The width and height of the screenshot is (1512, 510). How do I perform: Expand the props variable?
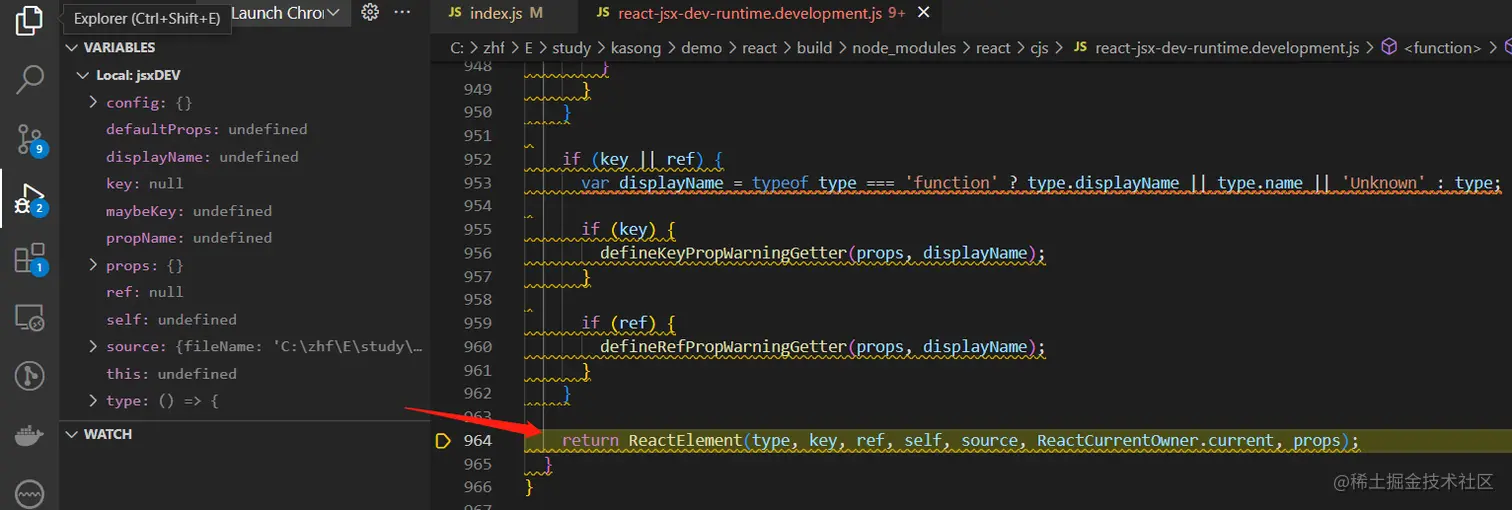coord(93,266)
